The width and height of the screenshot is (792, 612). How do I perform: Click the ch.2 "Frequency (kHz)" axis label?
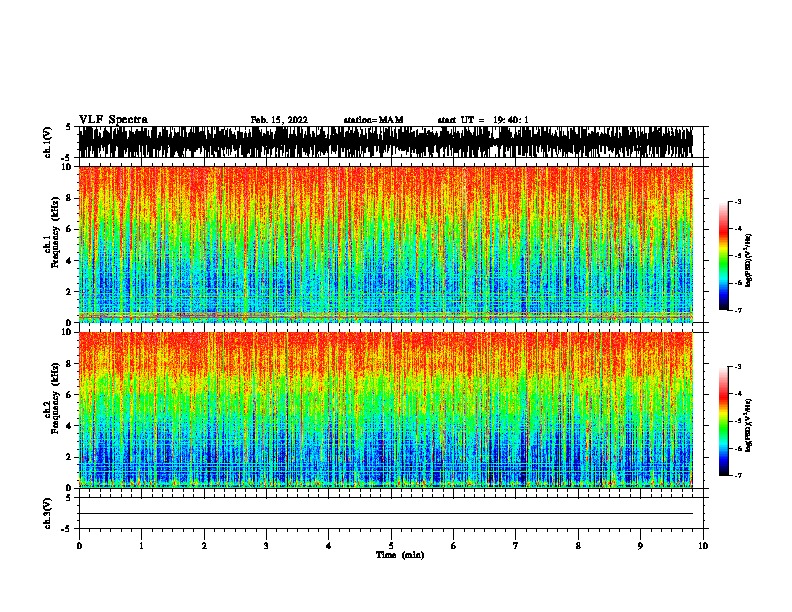[55, 398]
